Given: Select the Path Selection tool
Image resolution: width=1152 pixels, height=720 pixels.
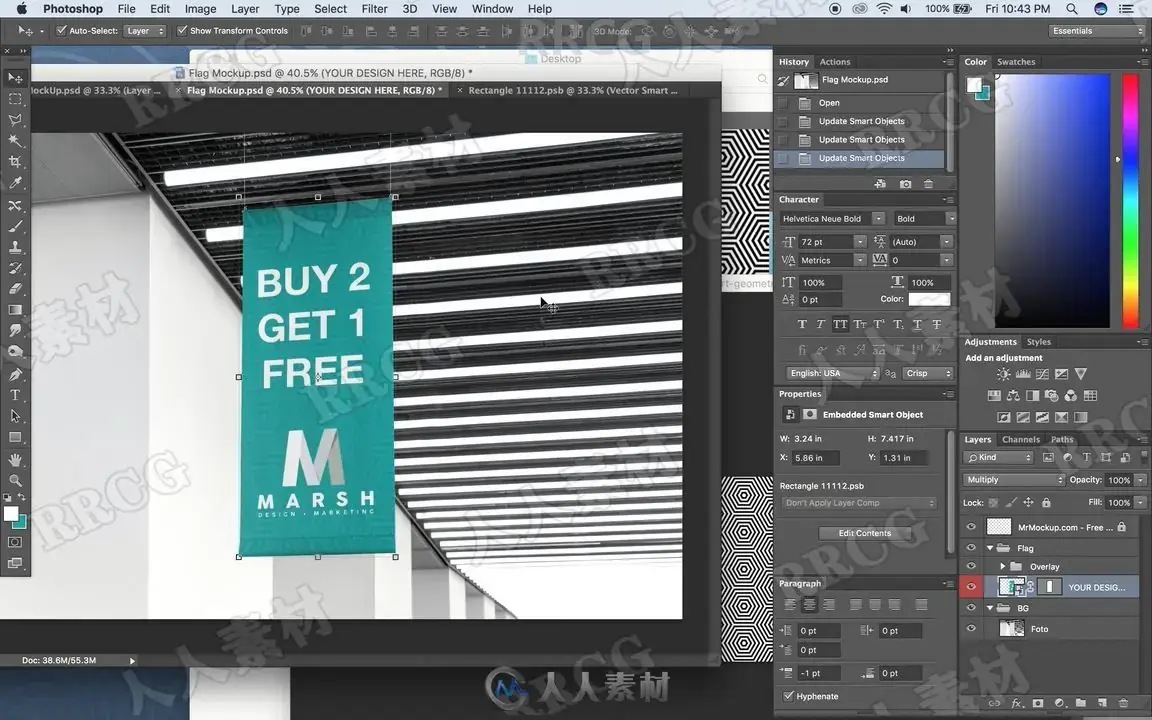Looking at the screenshot, I should click(15, 416).
